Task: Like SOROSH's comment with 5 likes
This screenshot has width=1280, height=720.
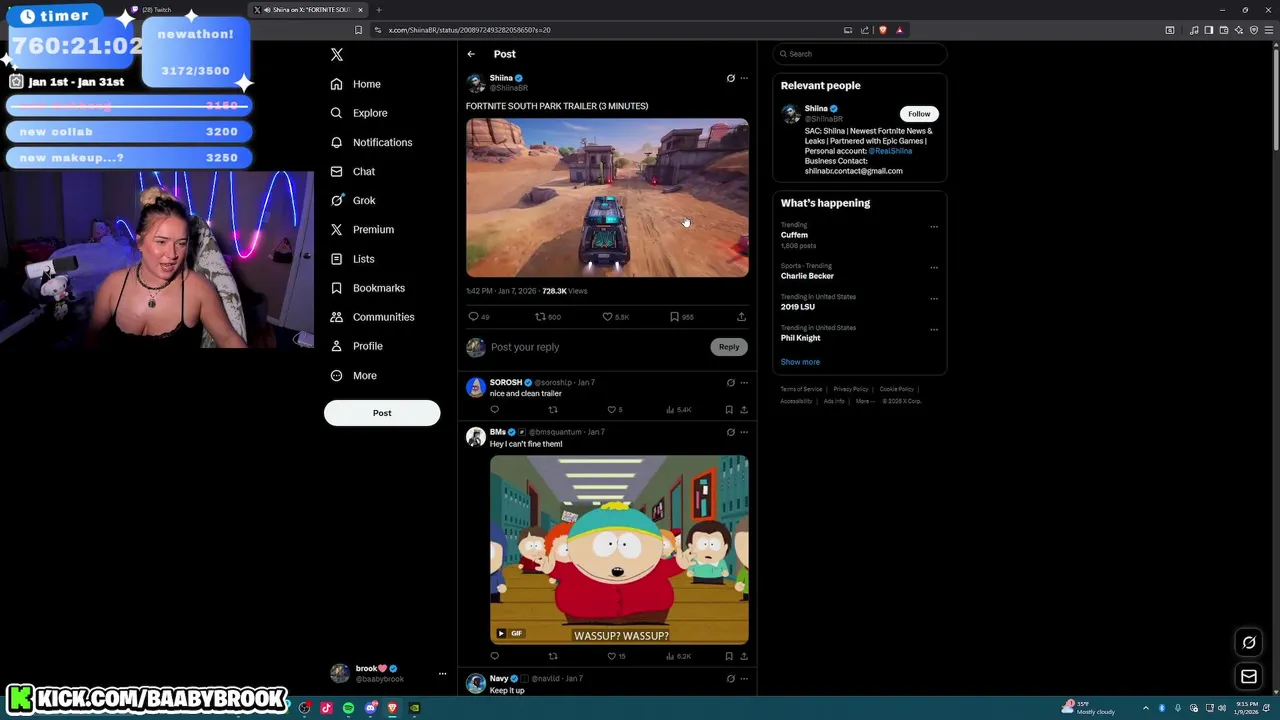Action: [615, 409]
